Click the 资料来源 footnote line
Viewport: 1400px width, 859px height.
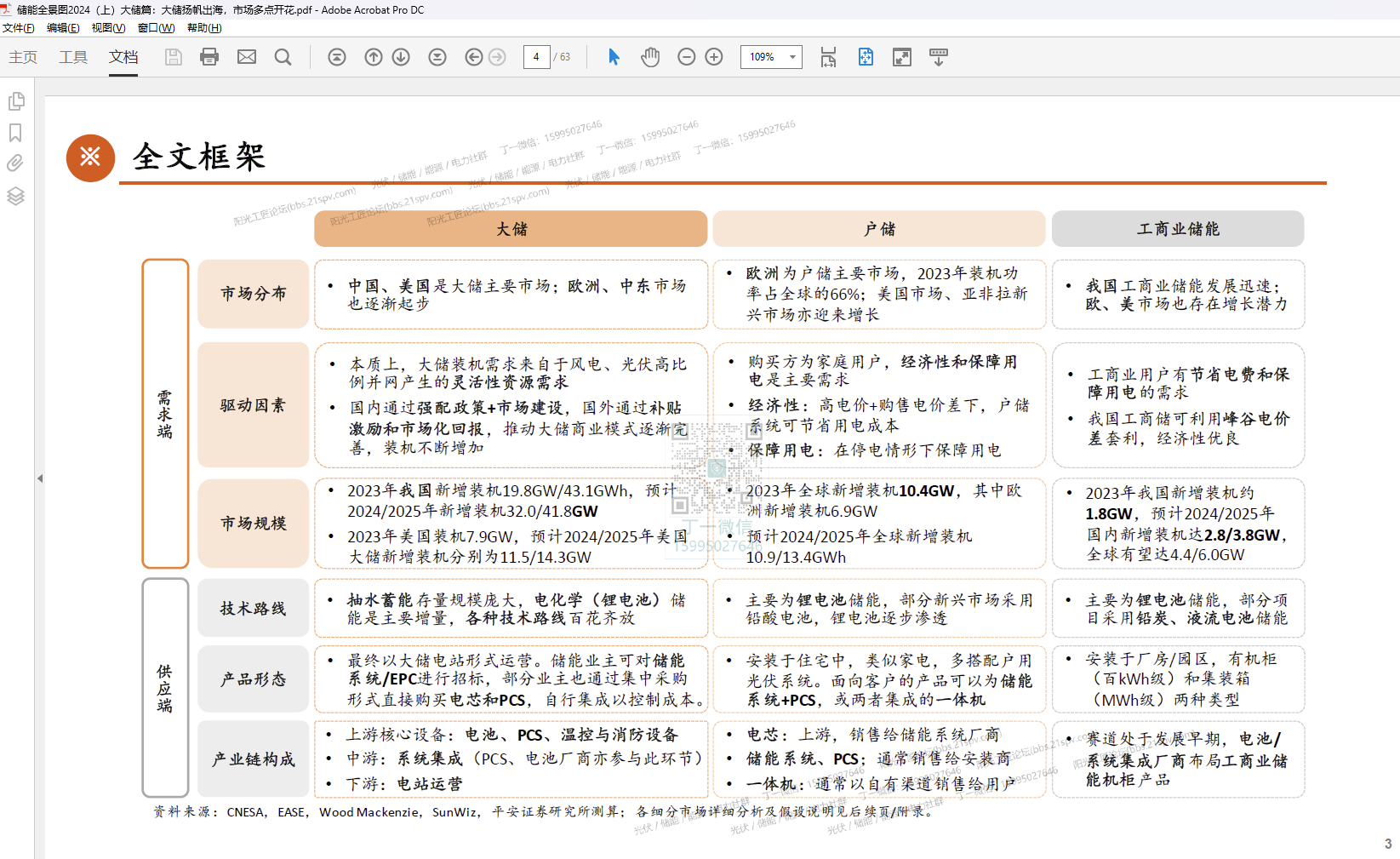543,812
